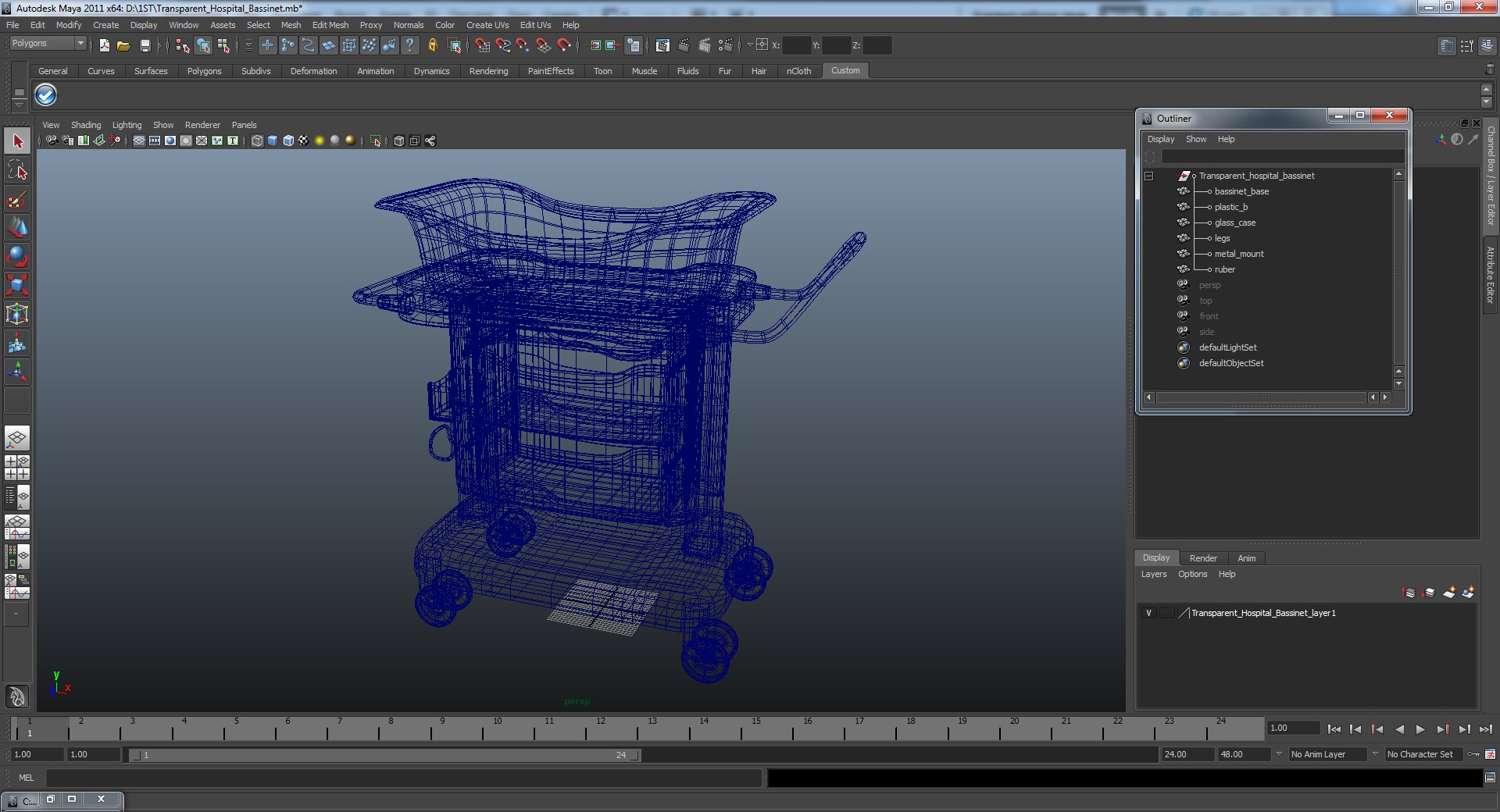
Task: Create layer from selected objects
Action: coord(1468,593)
